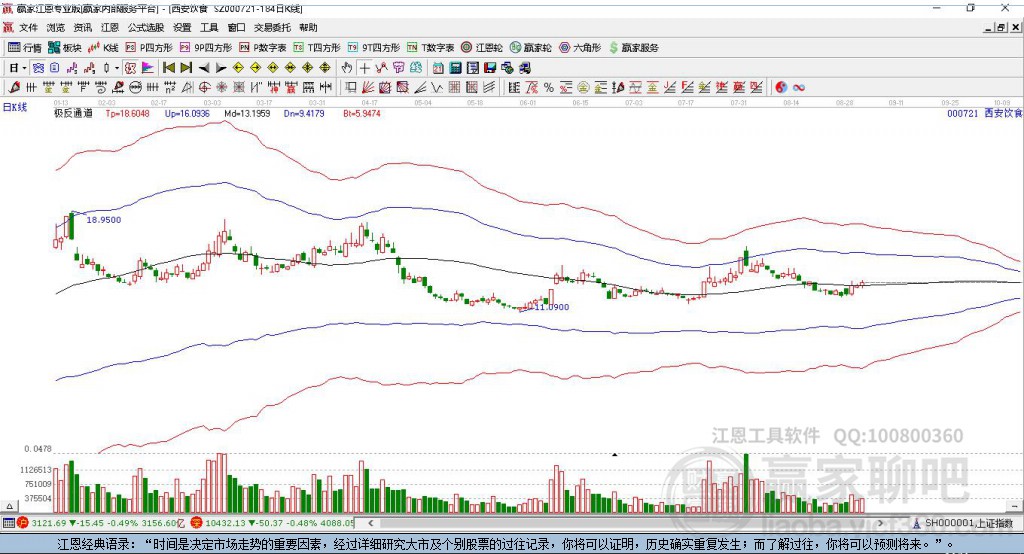Click the 11.0900 low price label
The image size is (1024, 554).
coord(552,307)
